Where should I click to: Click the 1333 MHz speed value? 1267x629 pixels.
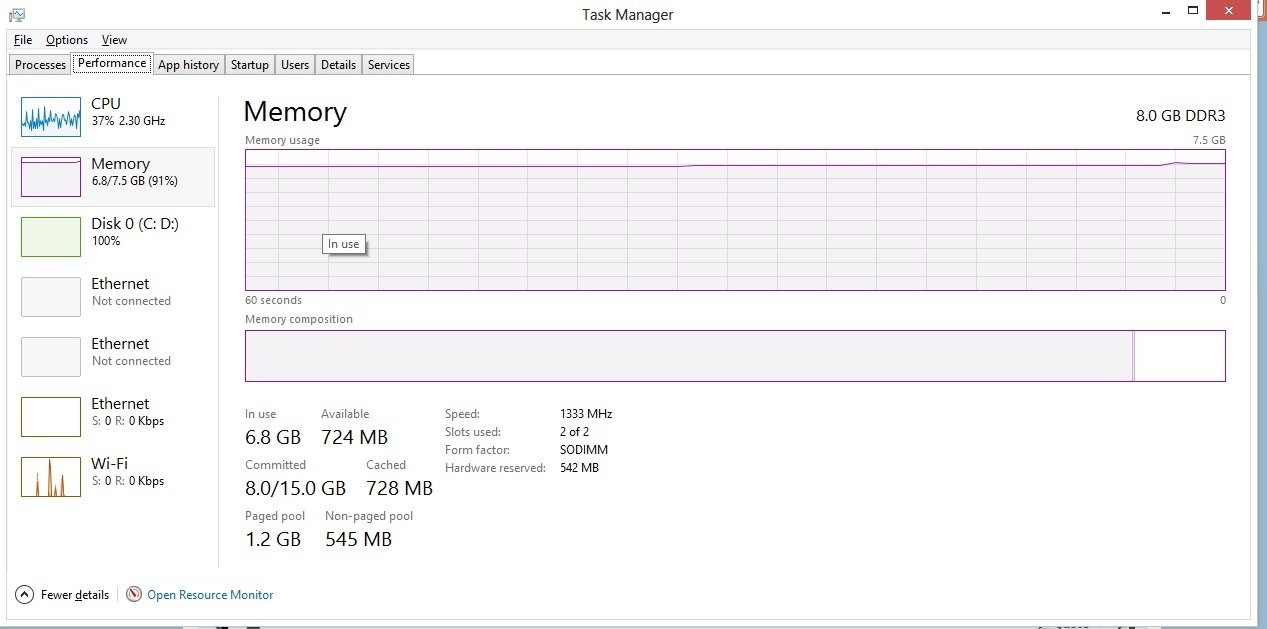click(x=586, y=414)
